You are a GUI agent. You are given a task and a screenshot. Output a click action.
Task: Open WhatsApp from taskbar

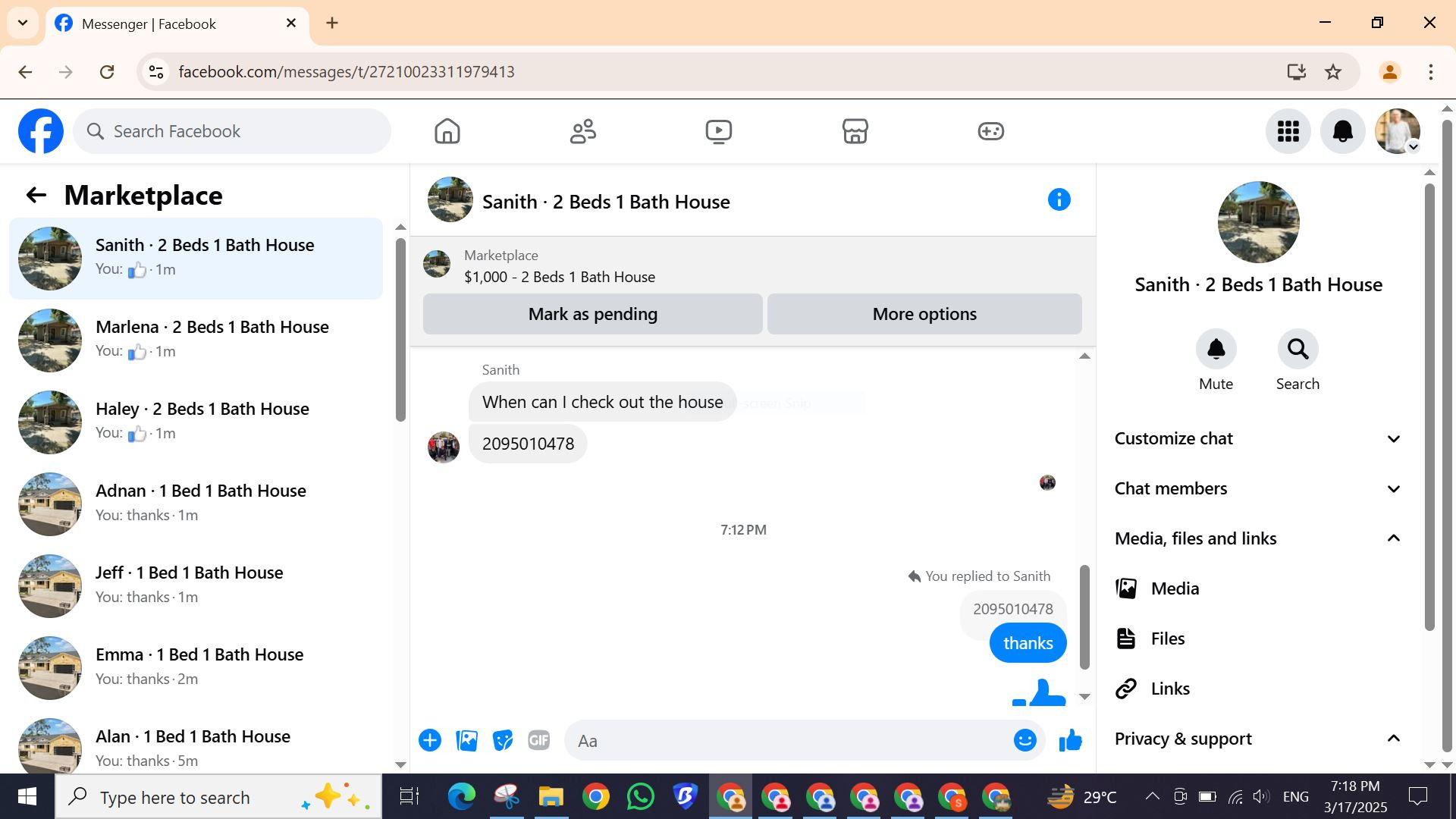click(640, 797)
